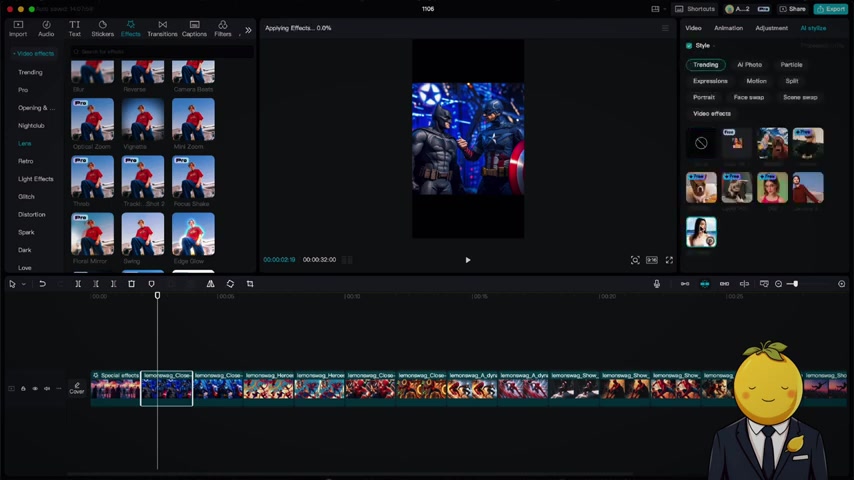Click the search for effects field
Image resolution: width=854 pixels, height=480 pixels.
162,52
